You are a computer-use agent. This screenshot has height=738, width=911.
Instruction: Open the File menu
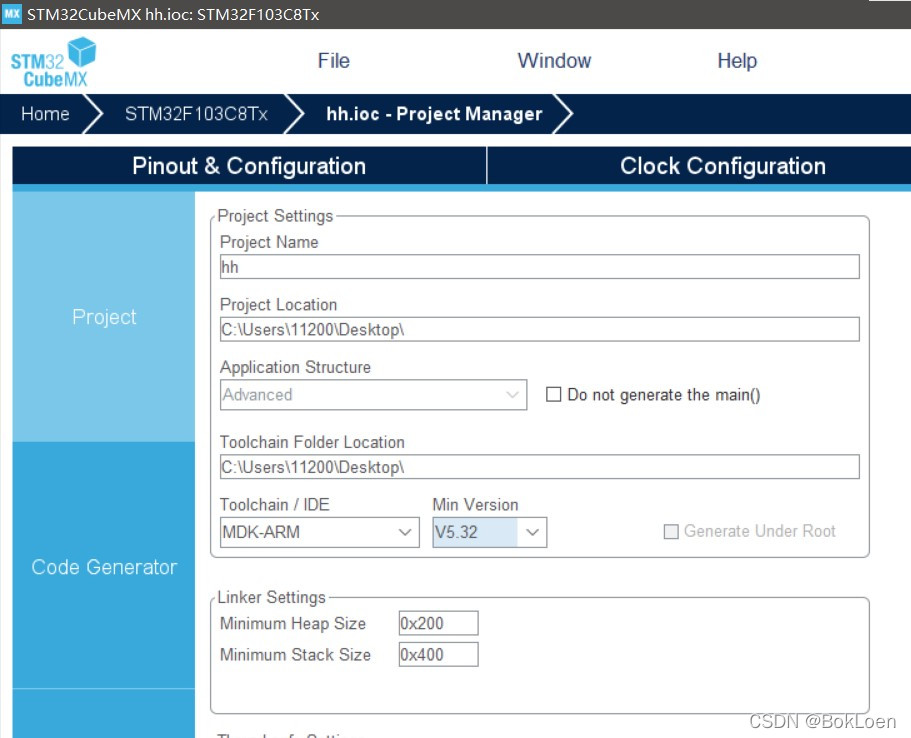coord(333,60)
